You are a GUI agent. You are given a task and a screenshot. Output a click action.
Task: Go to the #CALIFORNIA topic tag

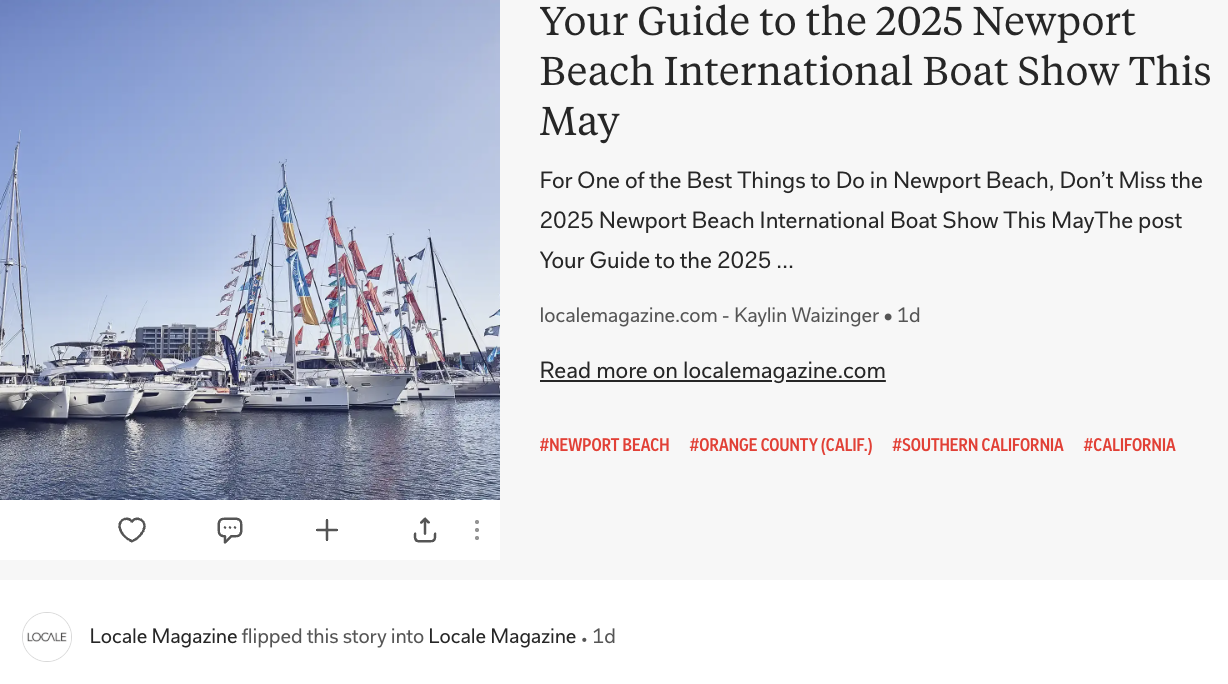pos(1129,445)
